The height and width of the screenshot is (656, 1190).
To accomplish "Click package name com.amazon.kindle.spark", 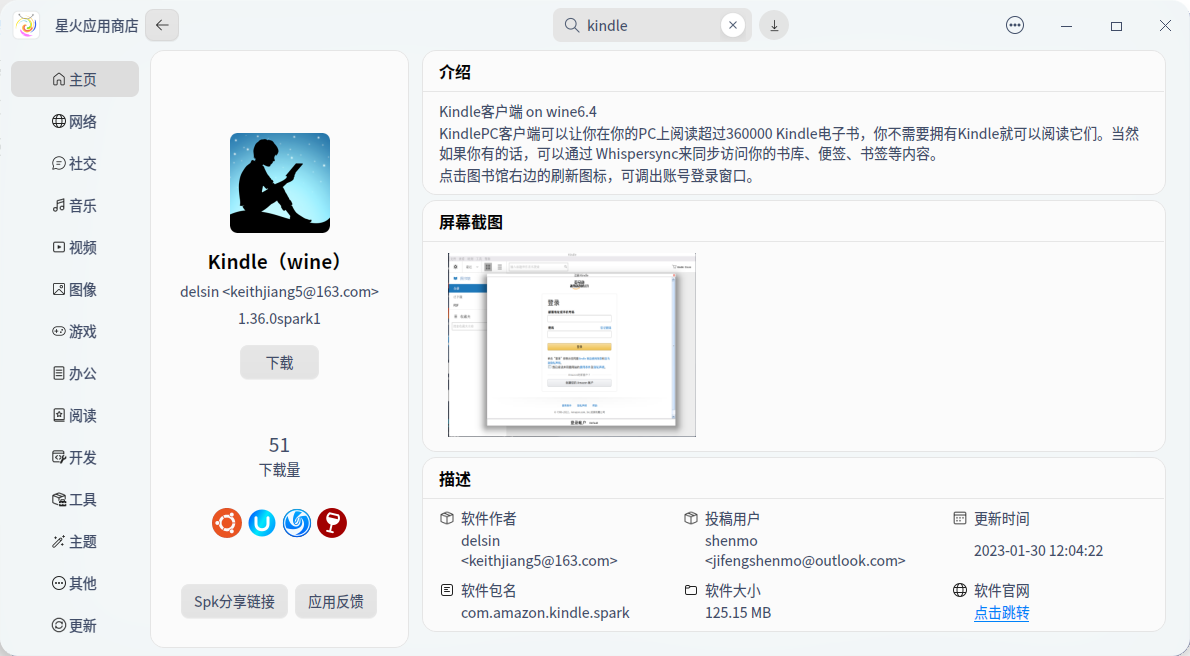I will pos(546,612).
